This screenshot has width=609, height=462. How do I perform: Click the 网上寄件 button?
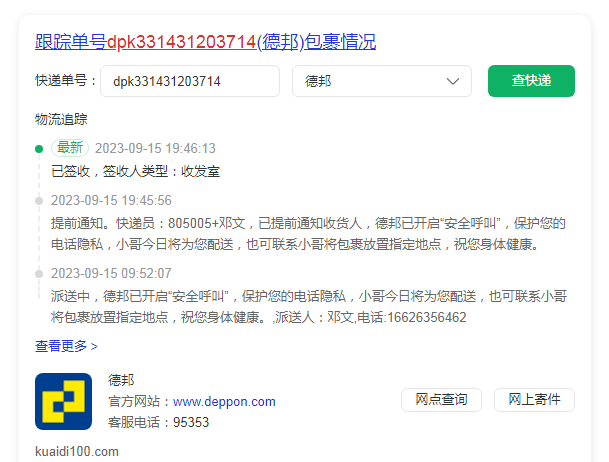tap(534, 400)
